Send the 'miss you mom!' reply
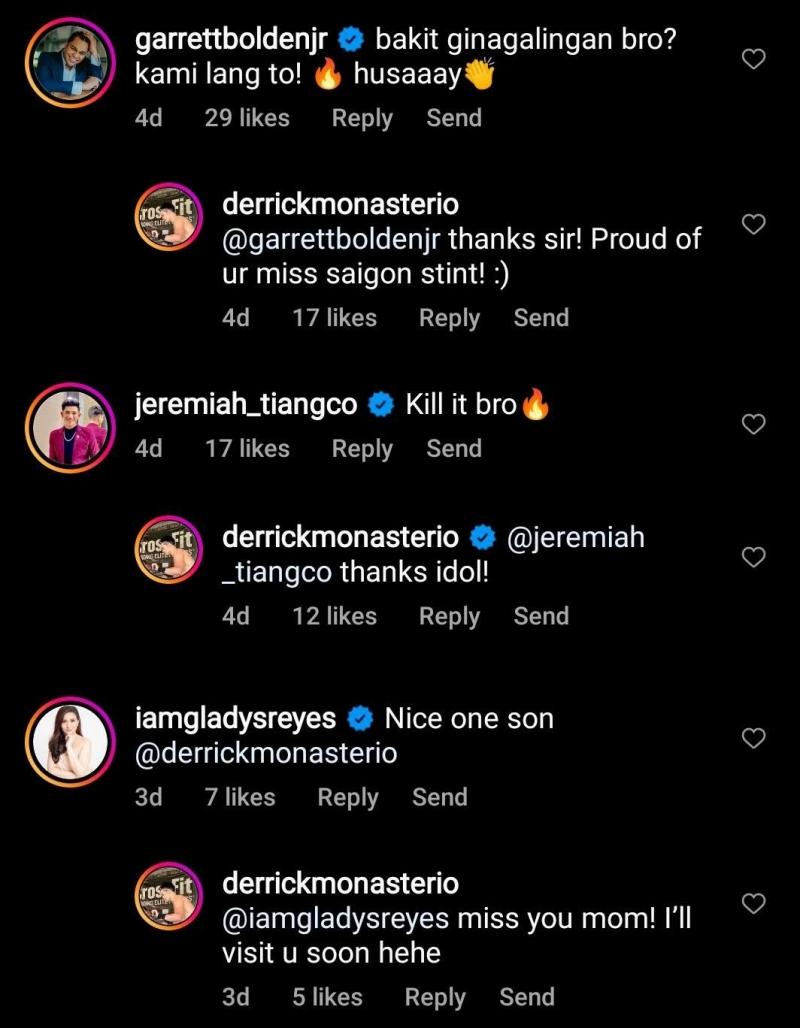Viewport: 800px width, 1028px height. [x=527, y=997]
